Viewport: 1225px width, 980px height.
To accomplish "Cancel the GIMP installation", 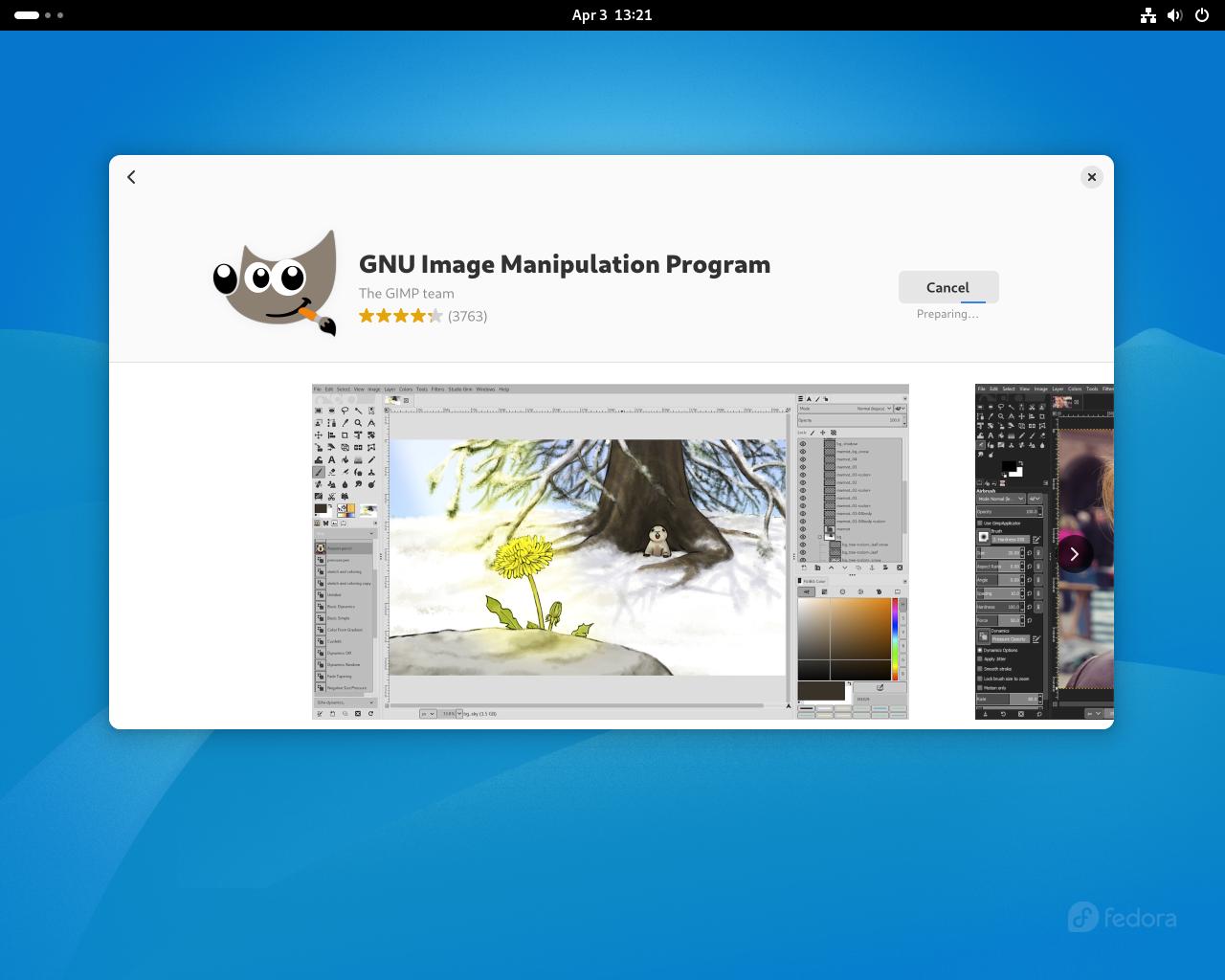I will coord(947,287).
